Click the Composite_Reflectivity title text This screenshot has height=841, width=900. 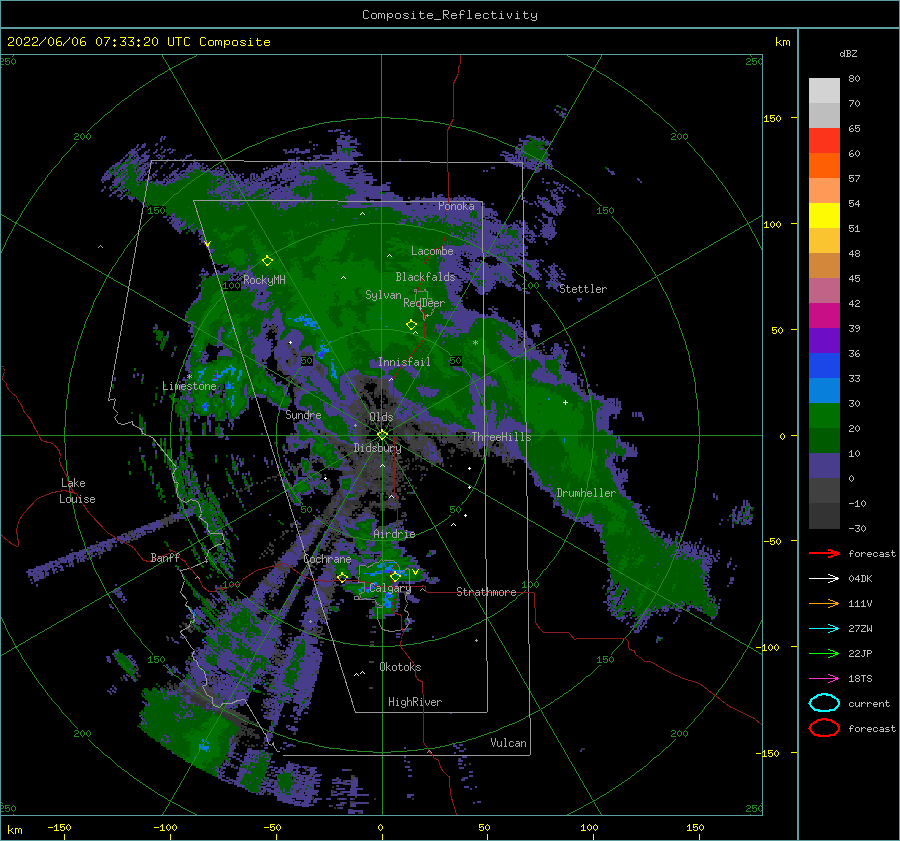coord(449,15)
